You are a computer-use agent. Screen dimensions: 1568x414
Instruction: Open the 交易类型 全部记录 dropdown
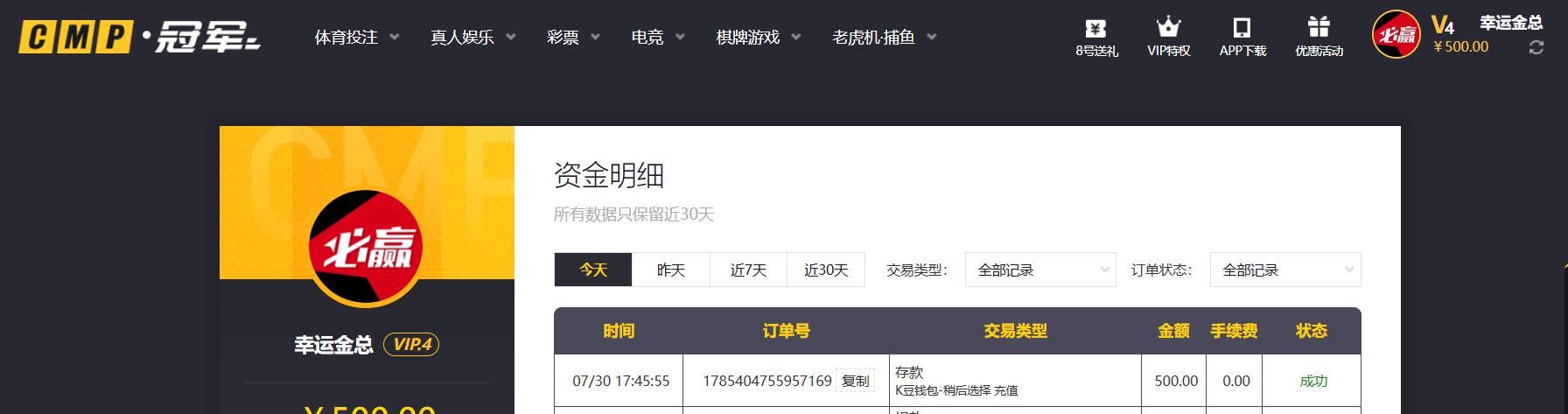point(1040,270)
